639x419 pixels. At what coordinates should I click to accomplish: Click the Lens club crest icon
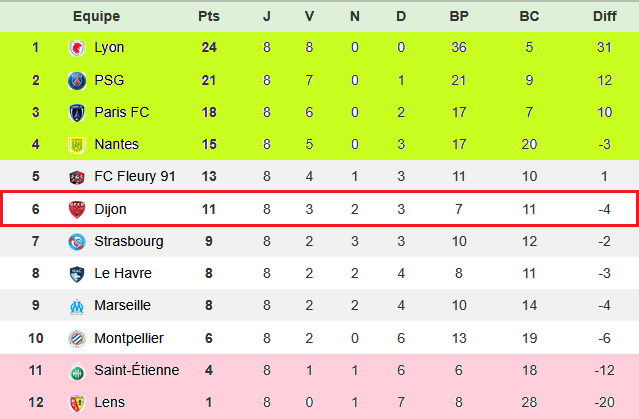[x=76, y=403]
